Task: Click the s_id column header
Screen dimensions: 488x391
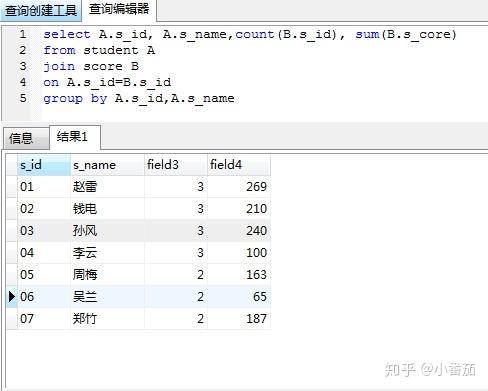Action: [44, 165]
